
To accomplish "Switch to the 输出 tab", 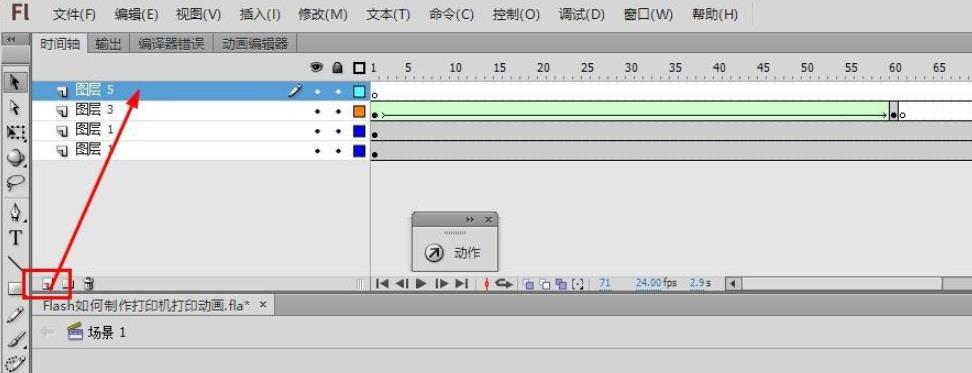I will 108,43.
